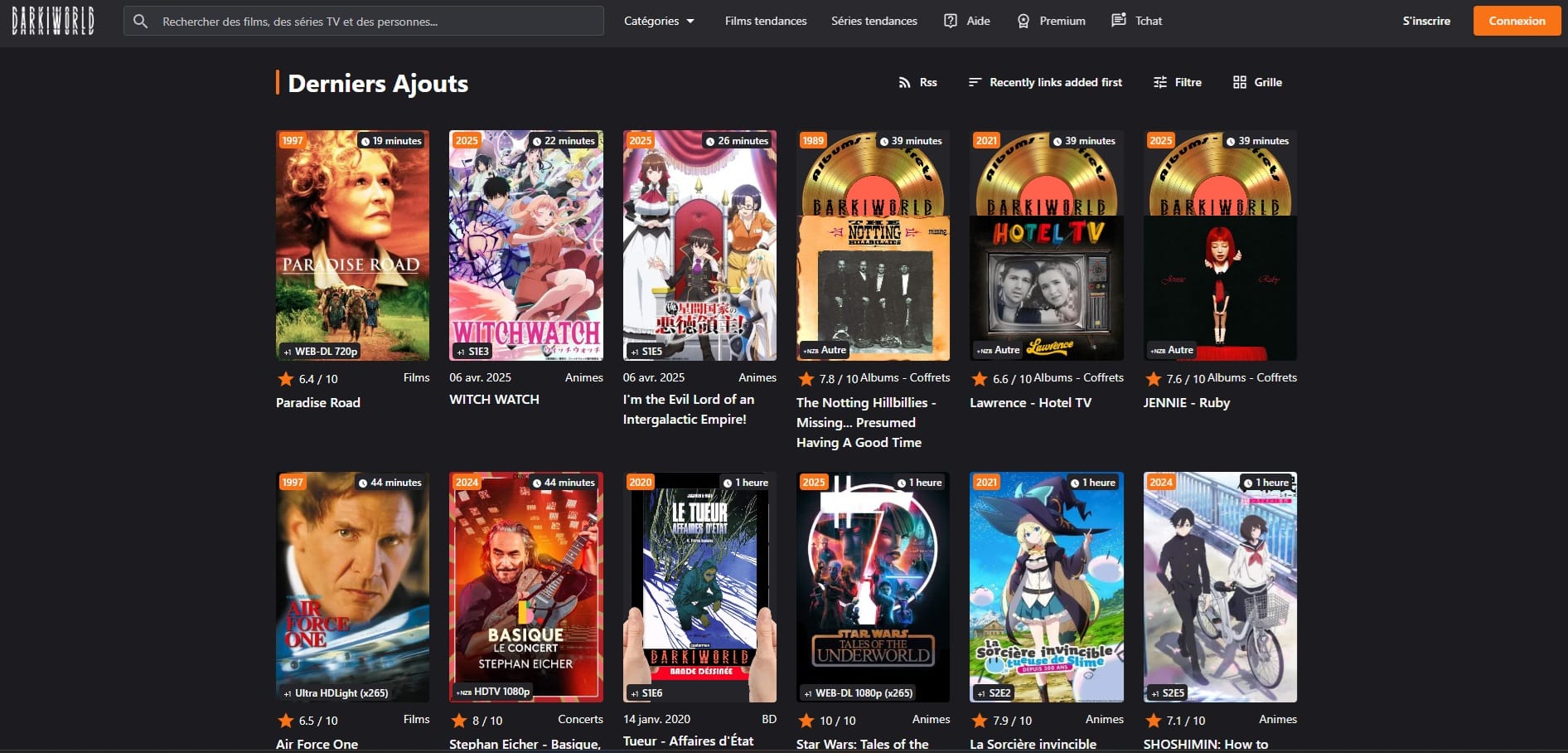Click the star icon beside 10 / 10 rating
The height and width of the screenshot is (753, 1568).
[806, 721]
